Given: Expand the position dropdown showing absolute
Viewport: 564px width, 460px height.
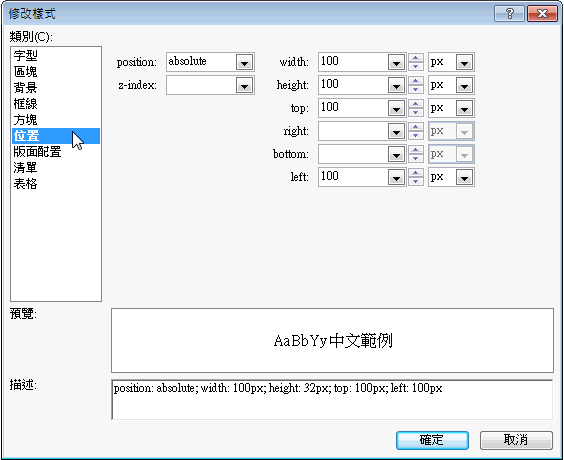Looking at the screenshot, I should coord(244,63).
